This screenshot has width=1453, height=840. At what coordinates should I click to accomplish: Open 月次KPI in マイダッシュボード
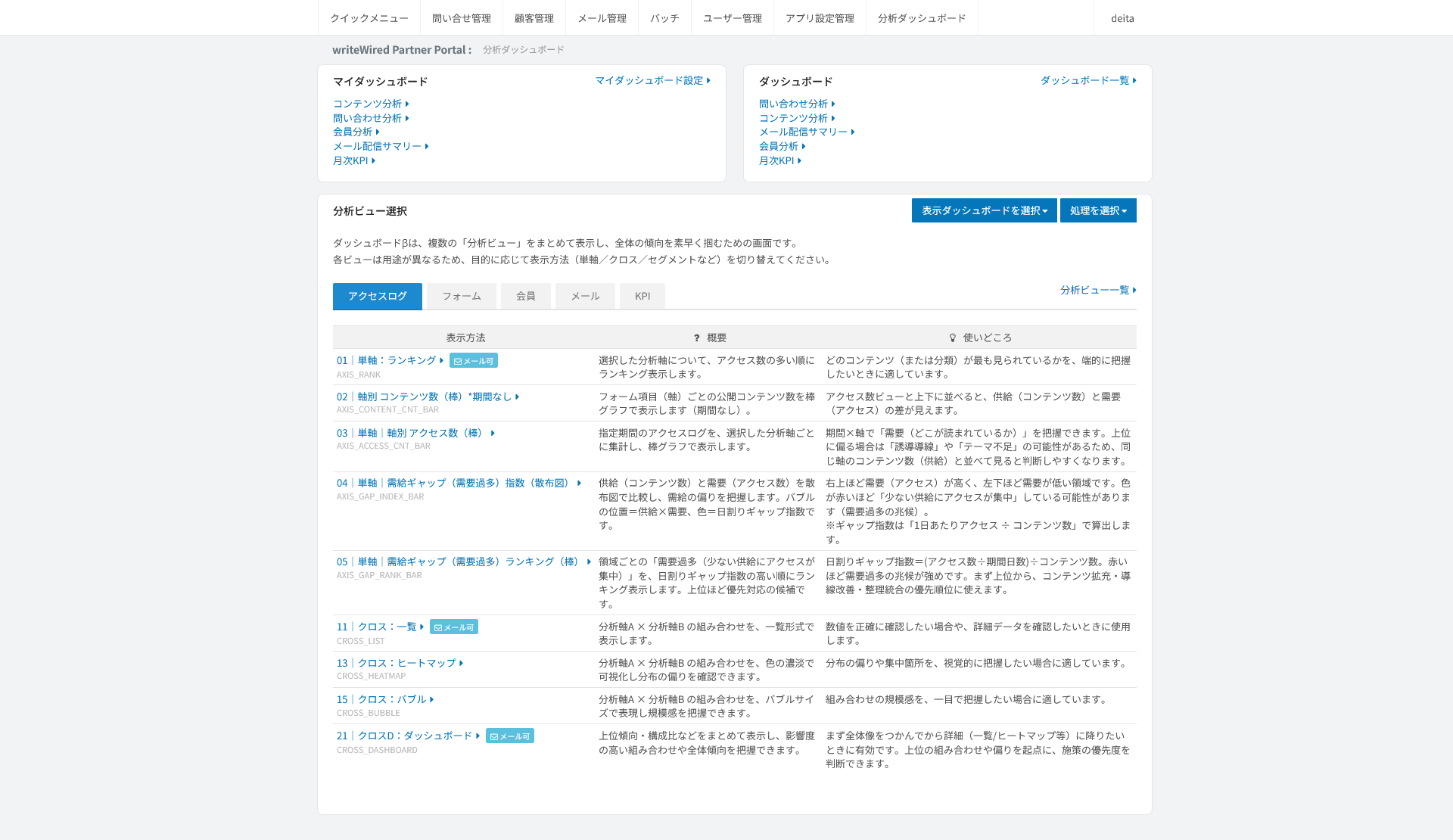coord(354,160)
